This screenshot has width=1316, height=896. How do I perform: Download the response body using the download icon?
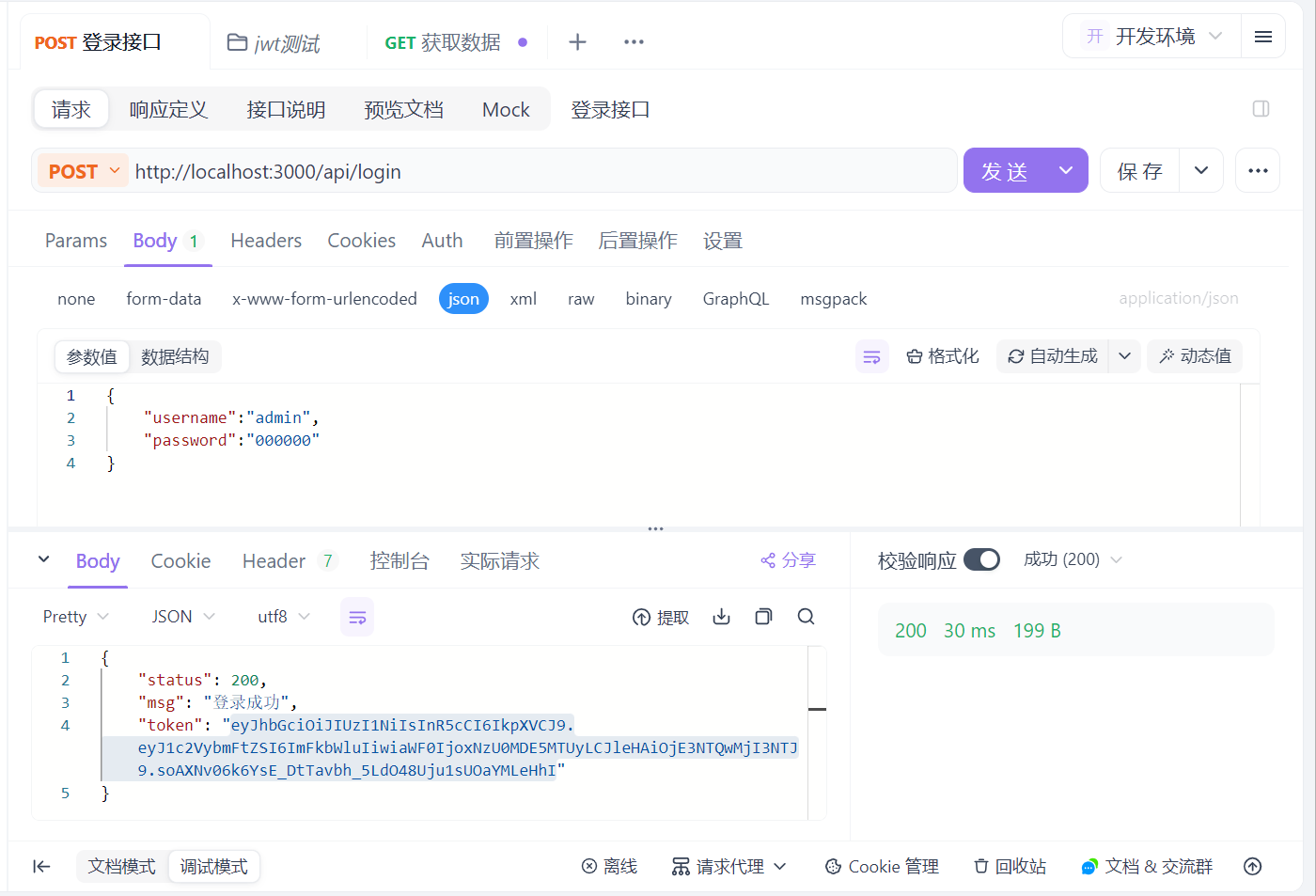[721, 617]
